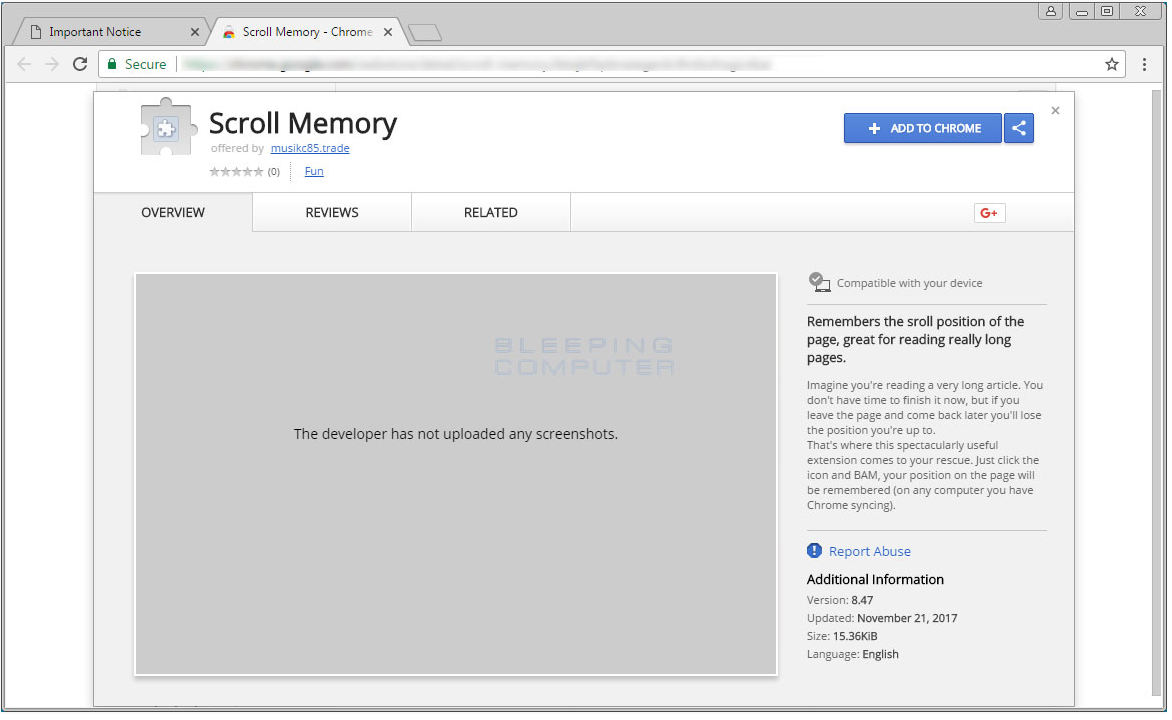Go forward with the browser forward arrow
This screenshot has height=720, width=1172.
tap(52, 64)
